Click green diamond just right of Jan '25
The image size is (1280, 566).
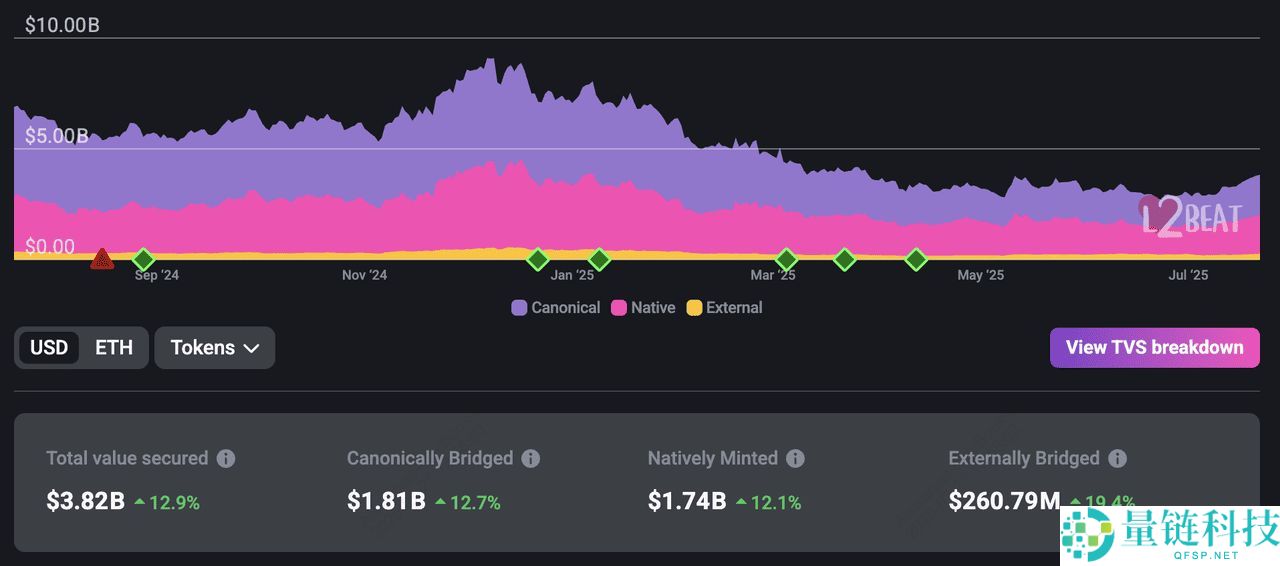pos(599,260)
